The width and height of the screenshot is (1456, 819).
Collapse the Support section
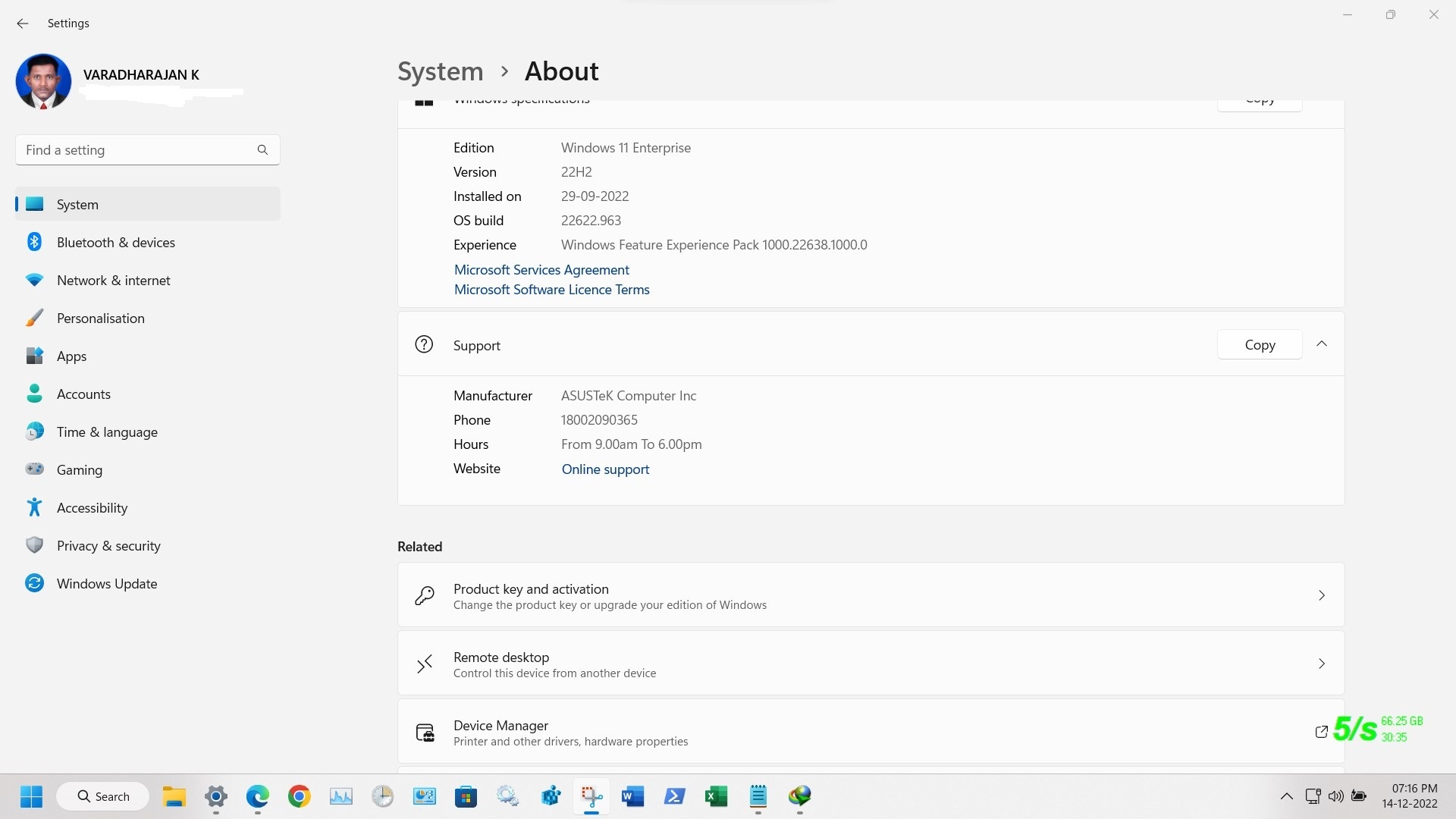click(x=1321, y=344)
